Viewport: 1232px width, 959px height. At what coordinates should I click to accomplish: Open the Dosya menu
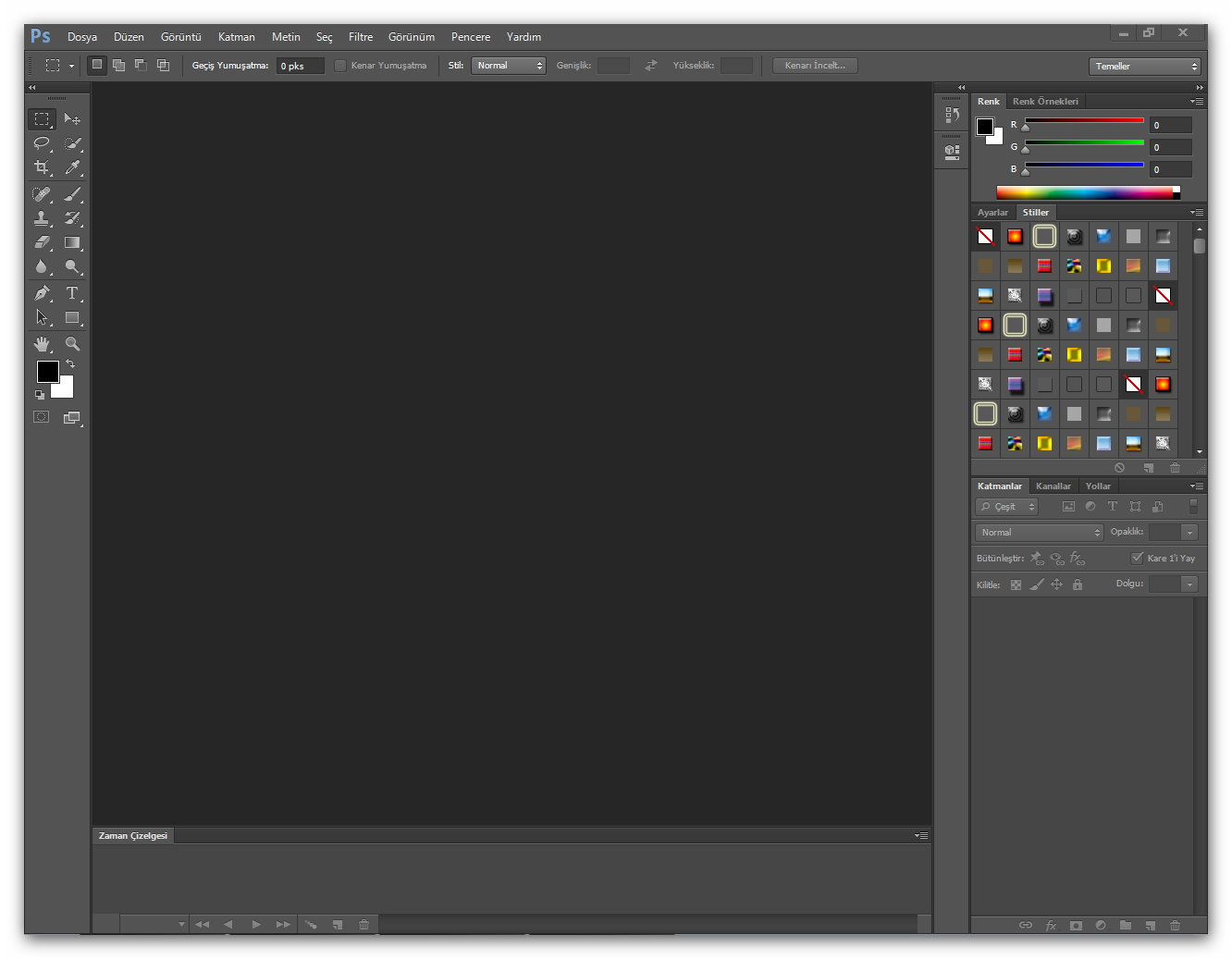pyautogui.click(x=82, y=37)
